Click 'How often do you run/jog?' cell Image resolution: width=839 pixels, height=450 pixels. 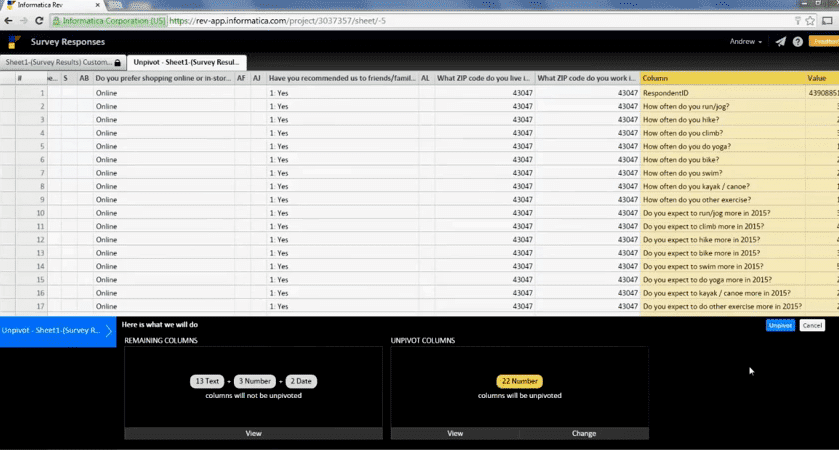pos(722,106)
